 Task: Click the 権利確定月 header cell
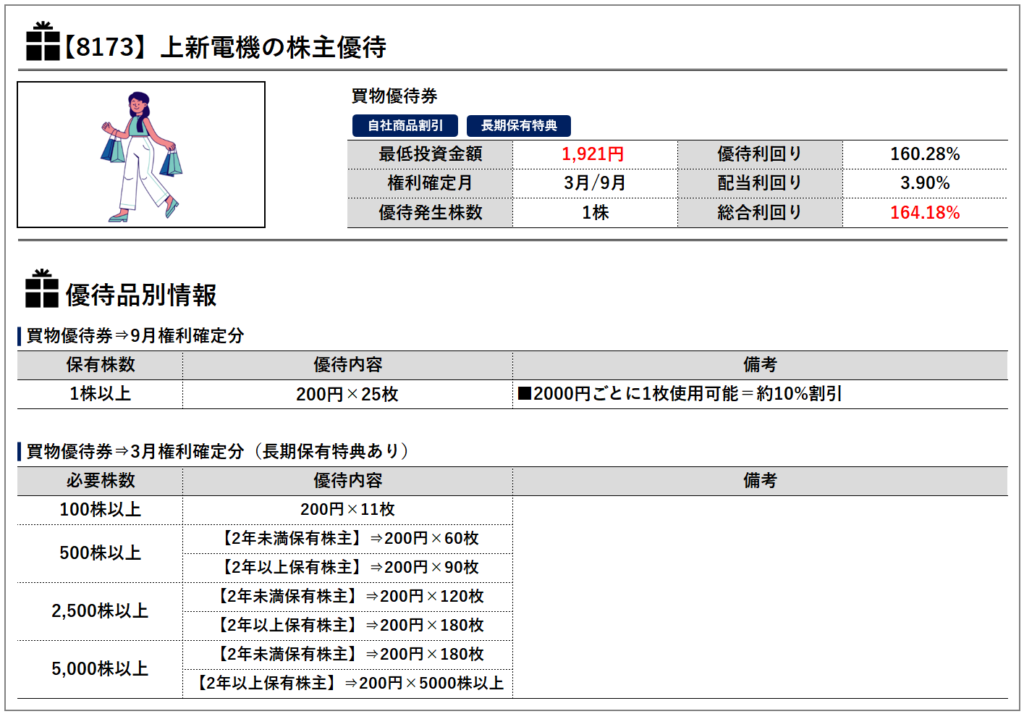point(430,183)
